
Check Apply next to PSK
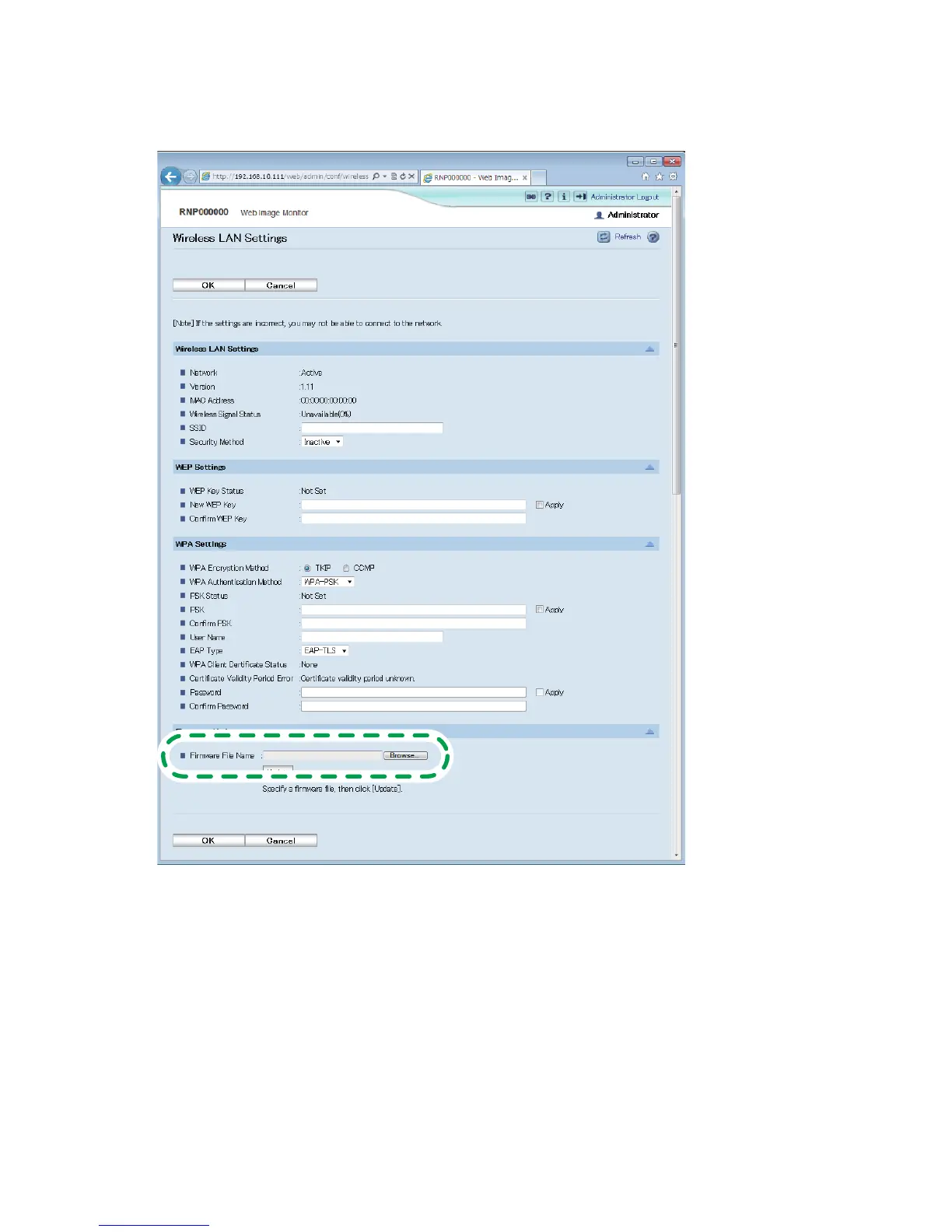point(540,610)
